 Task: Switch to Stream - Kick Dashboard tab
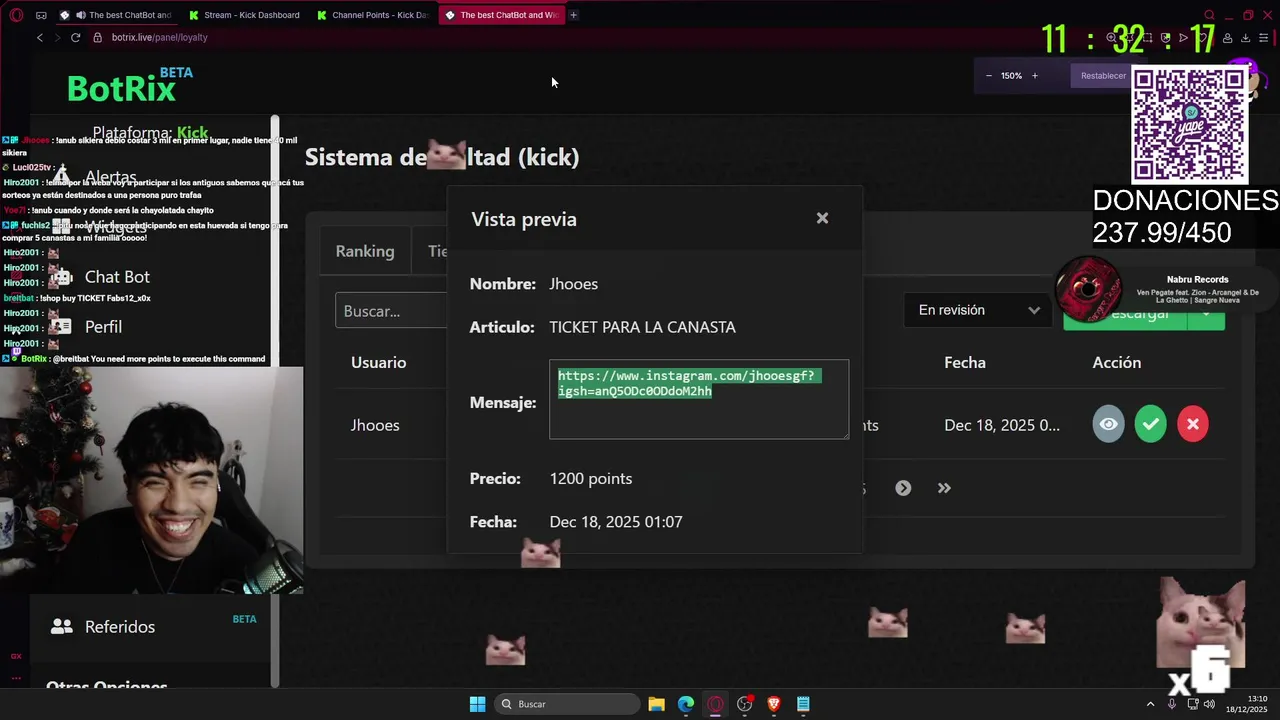[246, 15]
